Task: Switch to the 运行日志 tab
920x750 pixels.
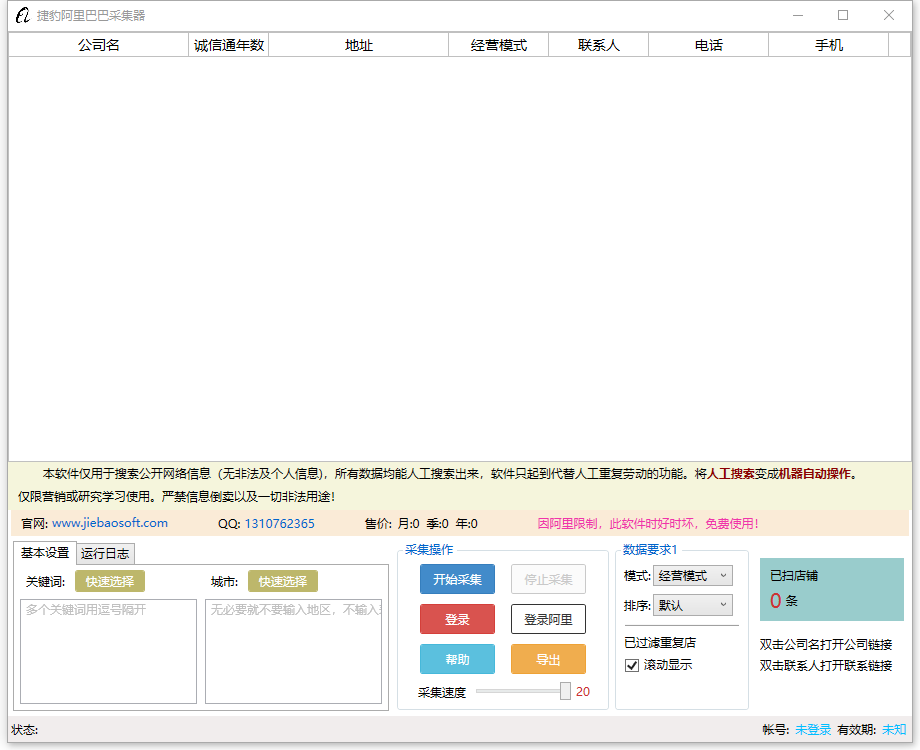Action: 105,553
